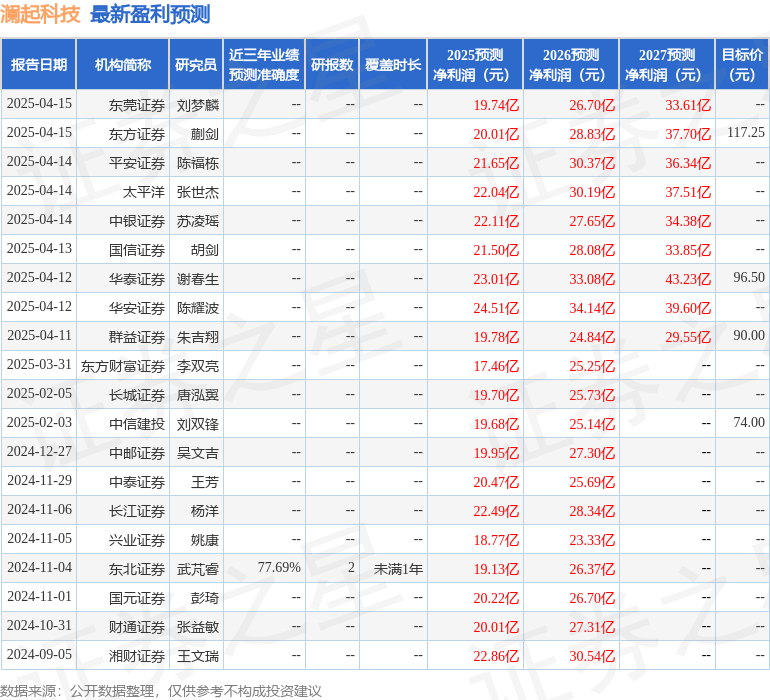Click the 目标价 column header
770x700 pixels.
coord(742,65)
